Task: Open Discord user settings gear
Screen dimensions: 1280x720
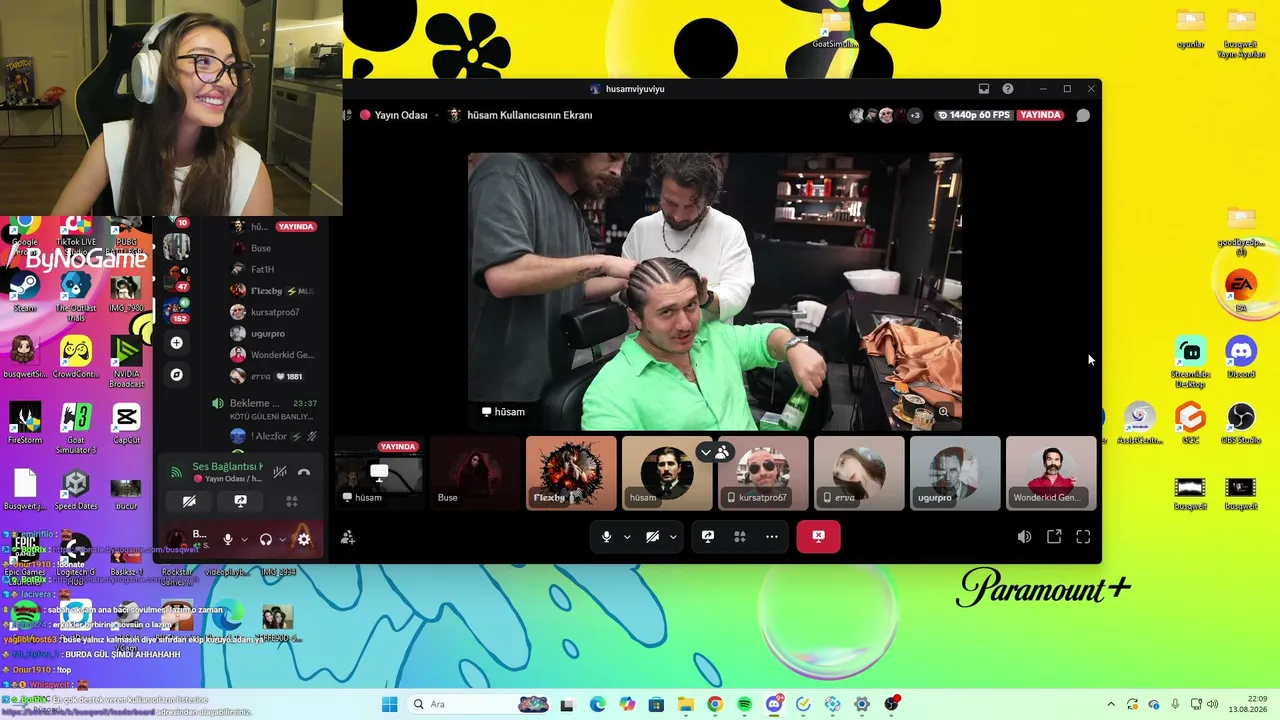Action: coord(304,539)
